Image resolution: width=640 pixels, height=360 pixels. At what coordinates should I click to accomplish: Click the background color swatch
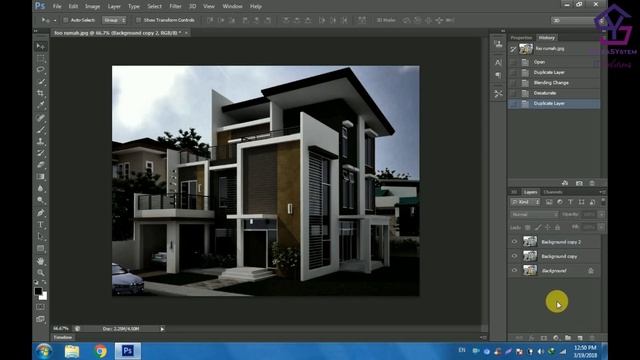(x=43, y=296)
